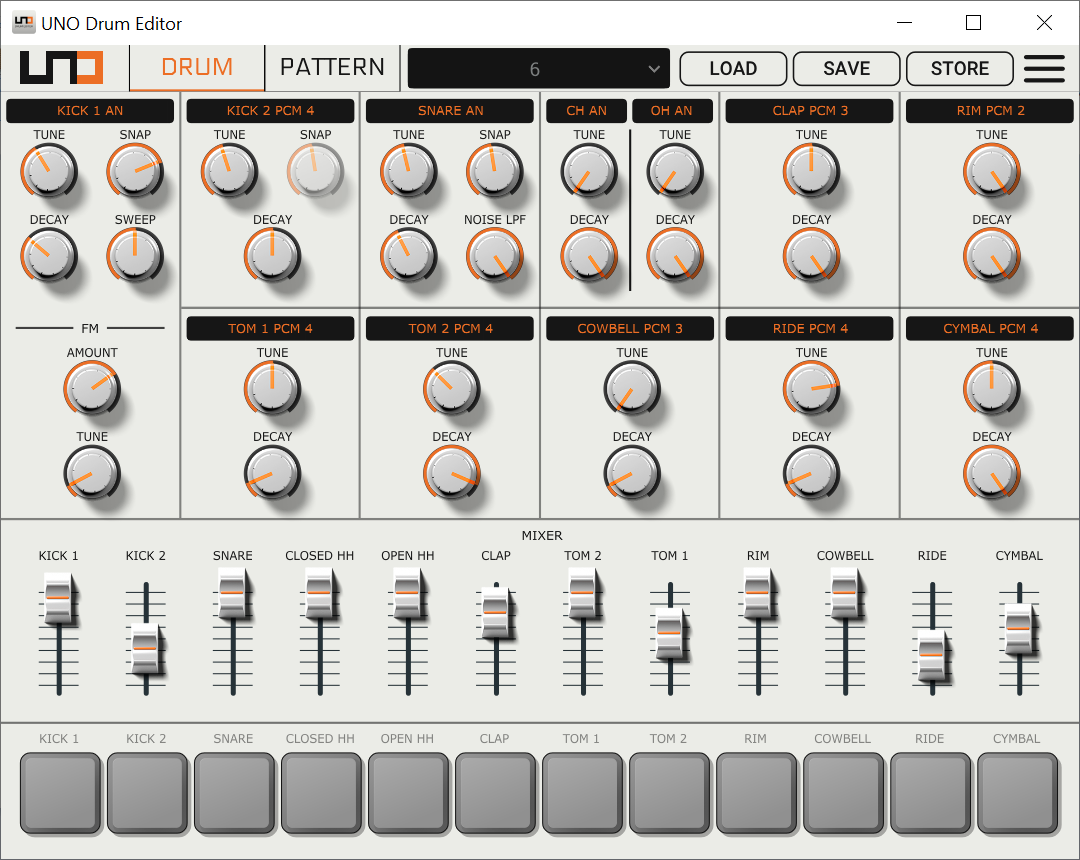Click the FM AMOUNT knob
The width and height of the screenshot is (1080, 860).
[92, 388]
